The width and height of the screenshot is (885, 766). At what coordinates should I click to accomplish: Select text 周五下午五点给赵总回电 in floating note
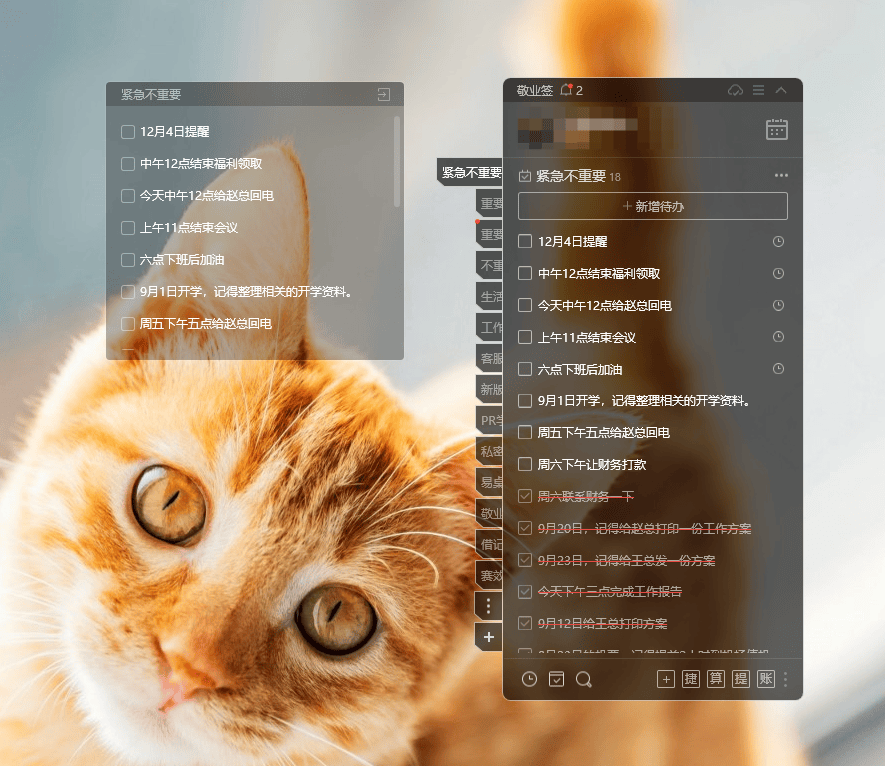(x=205, y=323)
